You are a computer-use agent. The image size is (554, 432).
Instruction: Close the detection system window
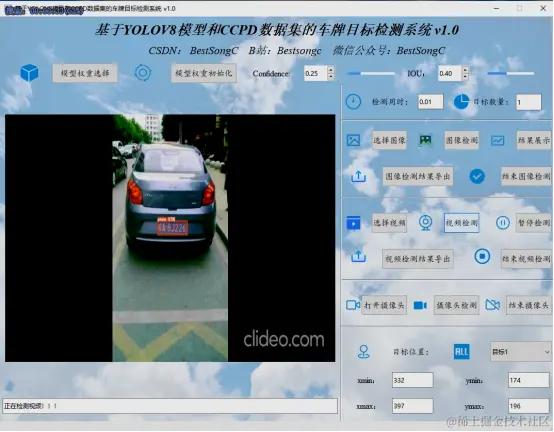pyautogui.click(x=543, y=8)
